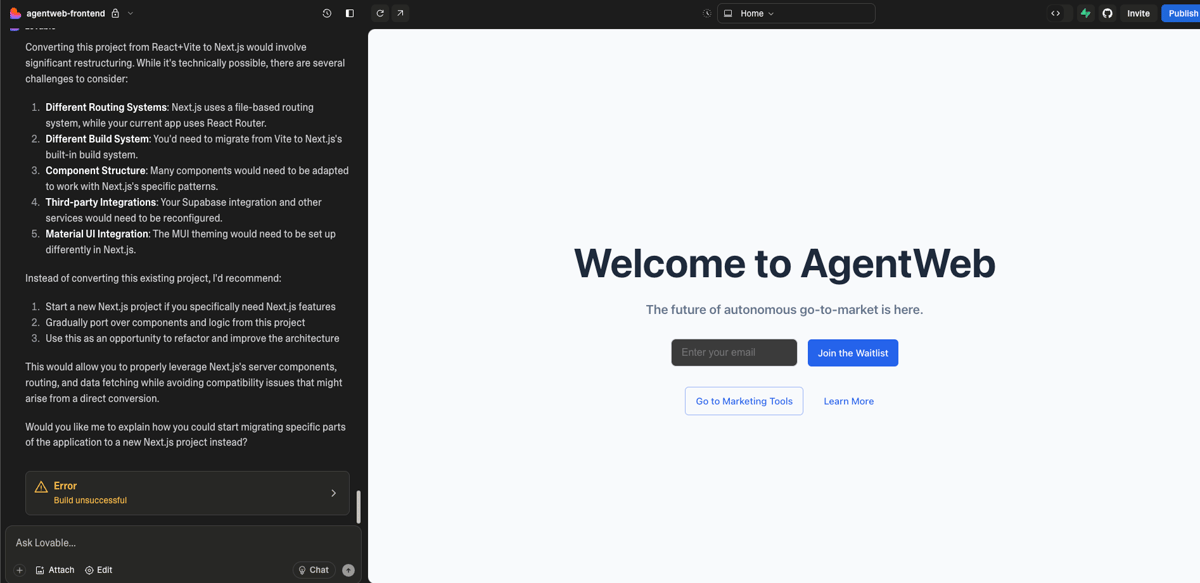The height and width of the screenshot is (583, 1200).
Task: Click 'Use this as an opportunity' line
Action: click(192, 338)
